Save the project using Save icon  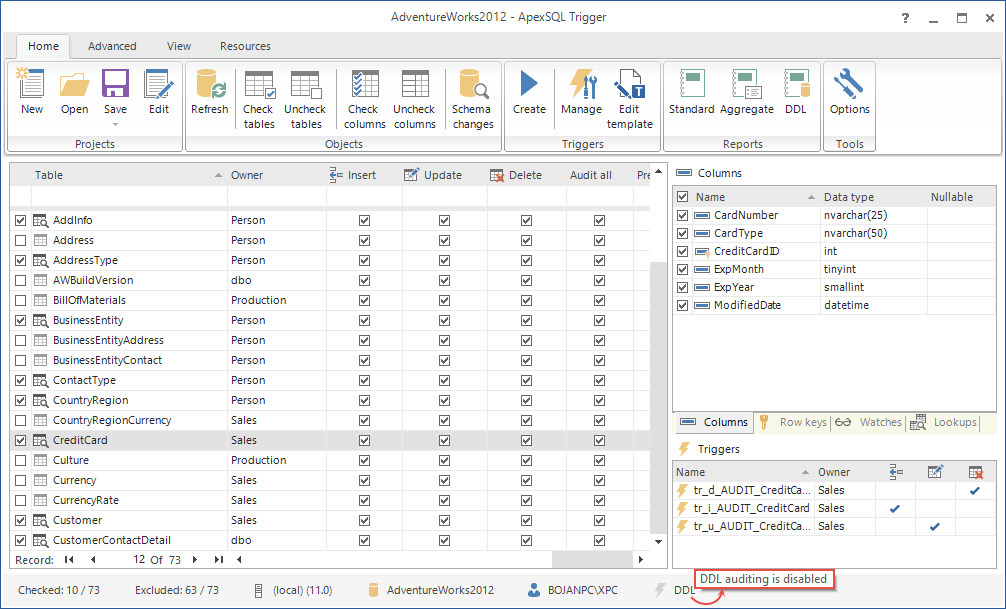pos(115,84)
